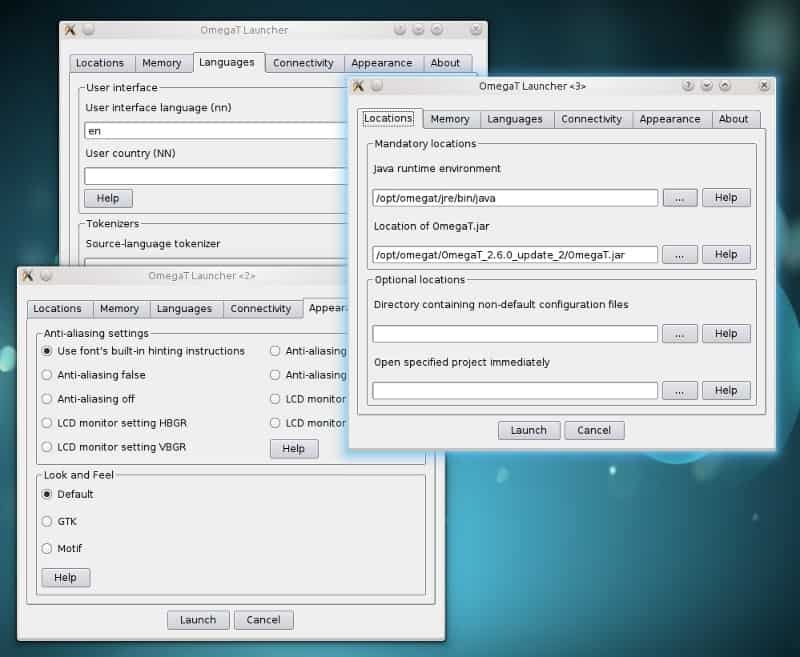Open Connectivity tab in rear OmegaT Launcher window
Screen dimensions: 800x657
(303, 63)
